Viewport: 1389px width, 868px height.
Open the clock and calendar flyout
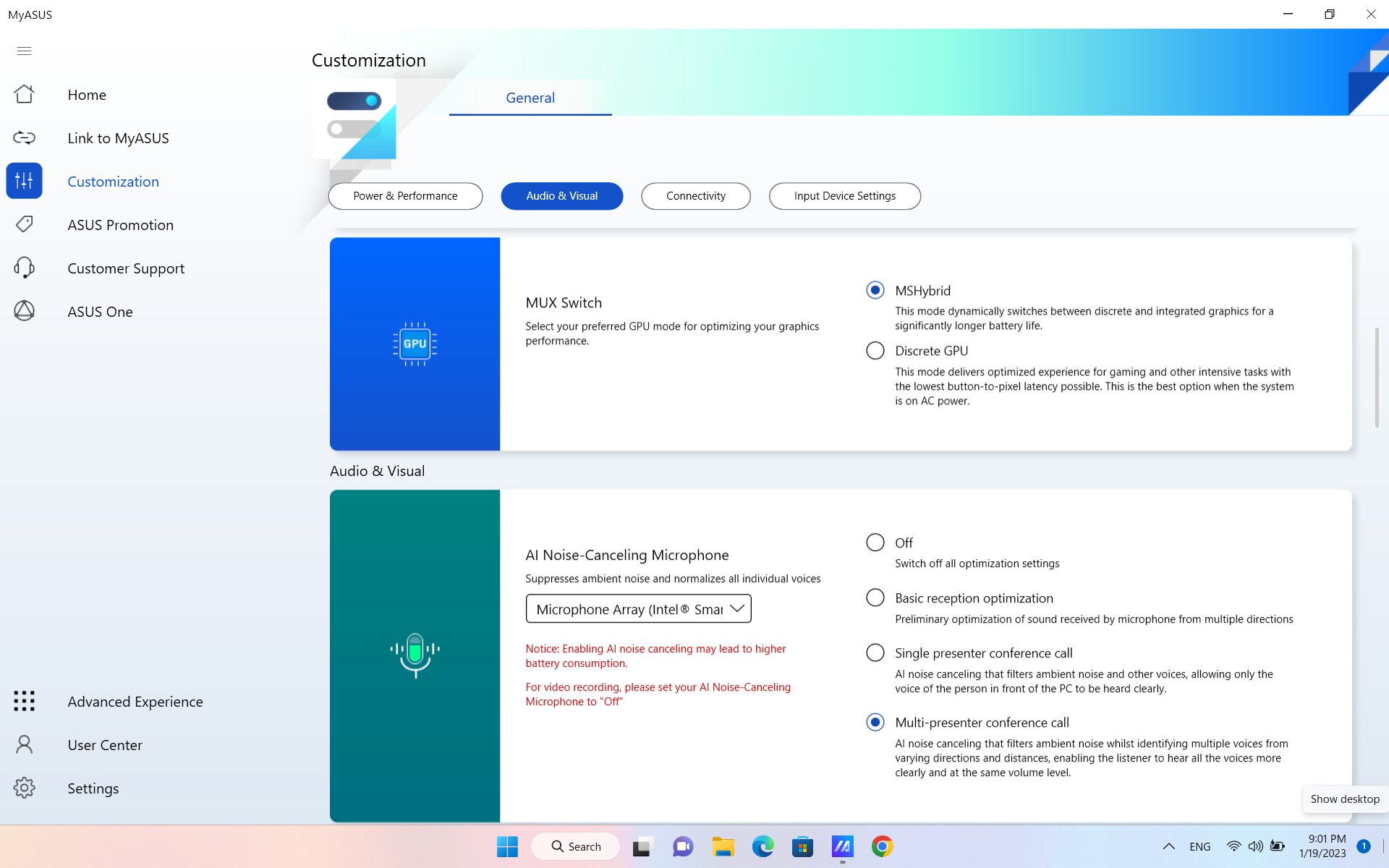pyautogui.click(x=1324, y=846)
